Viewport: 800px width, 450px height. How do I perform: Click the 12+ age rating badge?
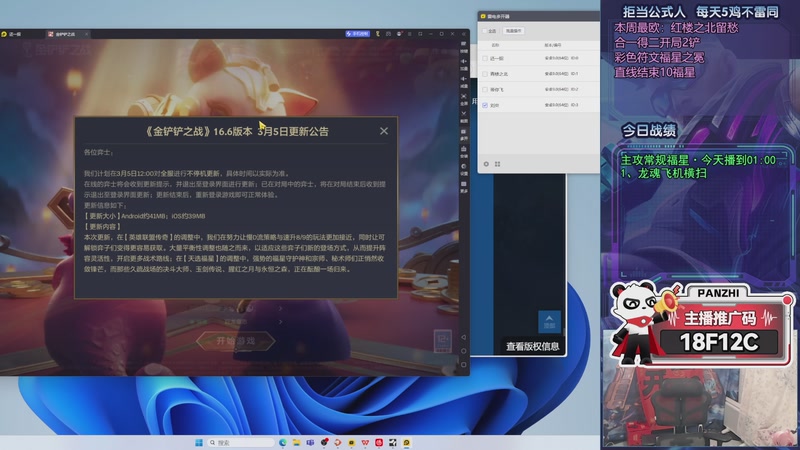443,340
